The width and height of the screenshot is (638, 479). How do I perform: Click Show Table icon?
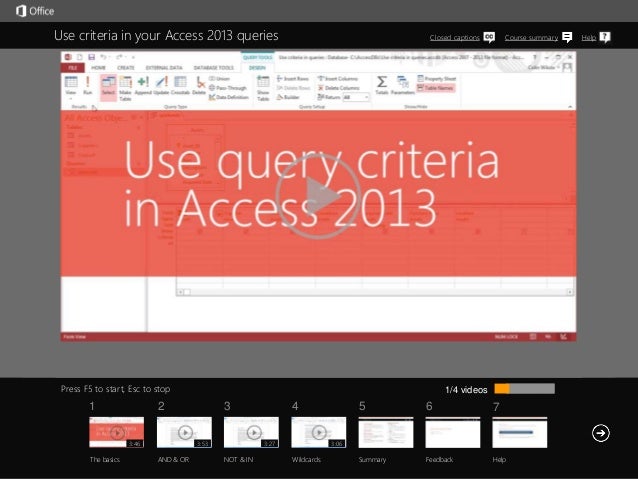[x=263, y=88]
